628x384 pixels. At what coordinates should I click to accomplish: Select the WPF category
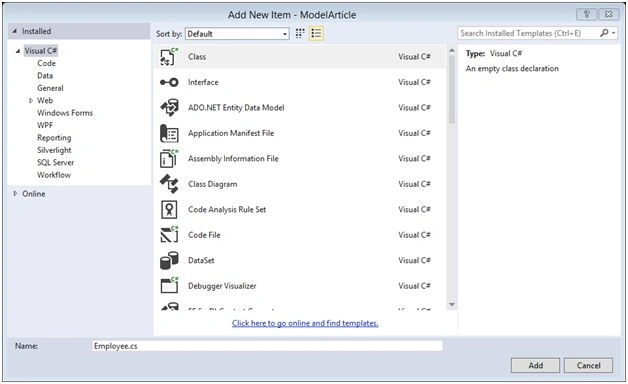tap(45, 125)
